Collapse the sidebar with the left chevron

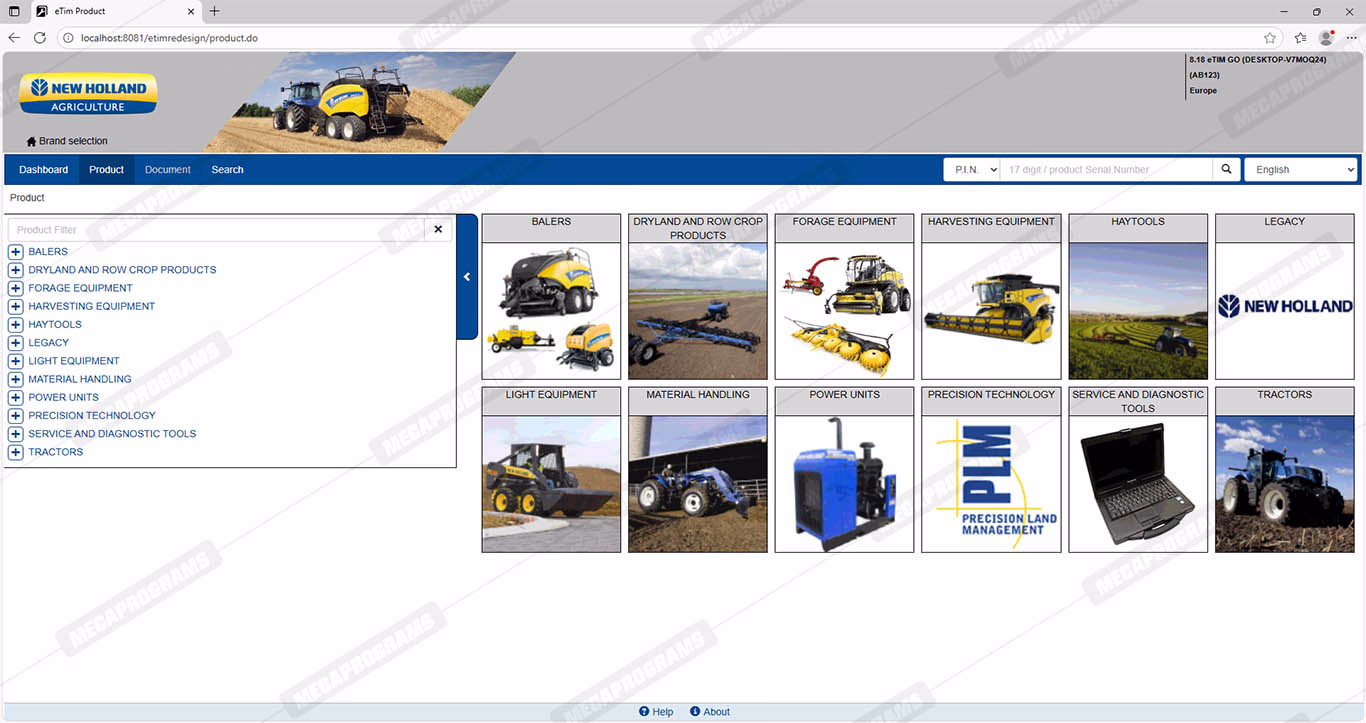coord(467,277)
